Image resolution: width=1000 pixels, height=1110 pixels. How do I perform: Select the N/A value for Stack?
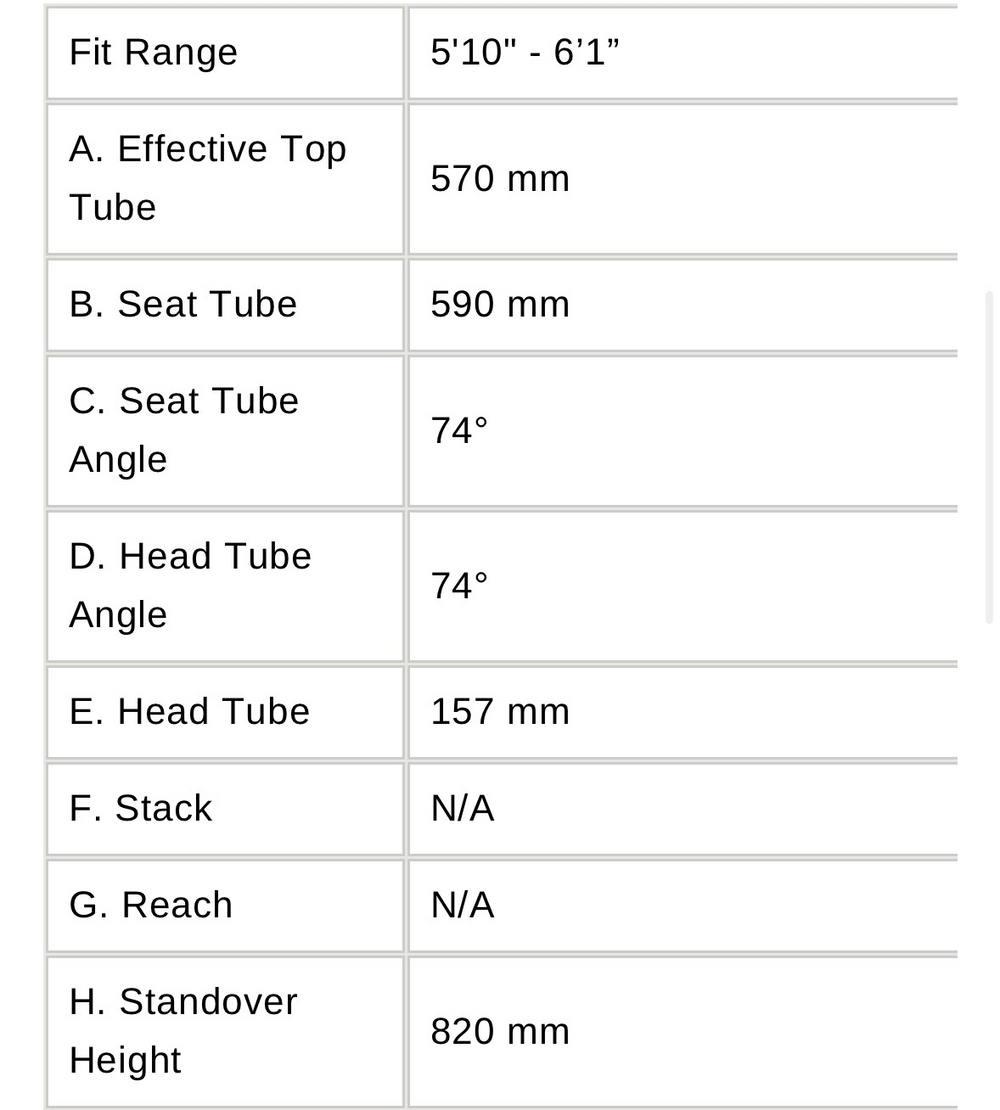click(462, 808)
